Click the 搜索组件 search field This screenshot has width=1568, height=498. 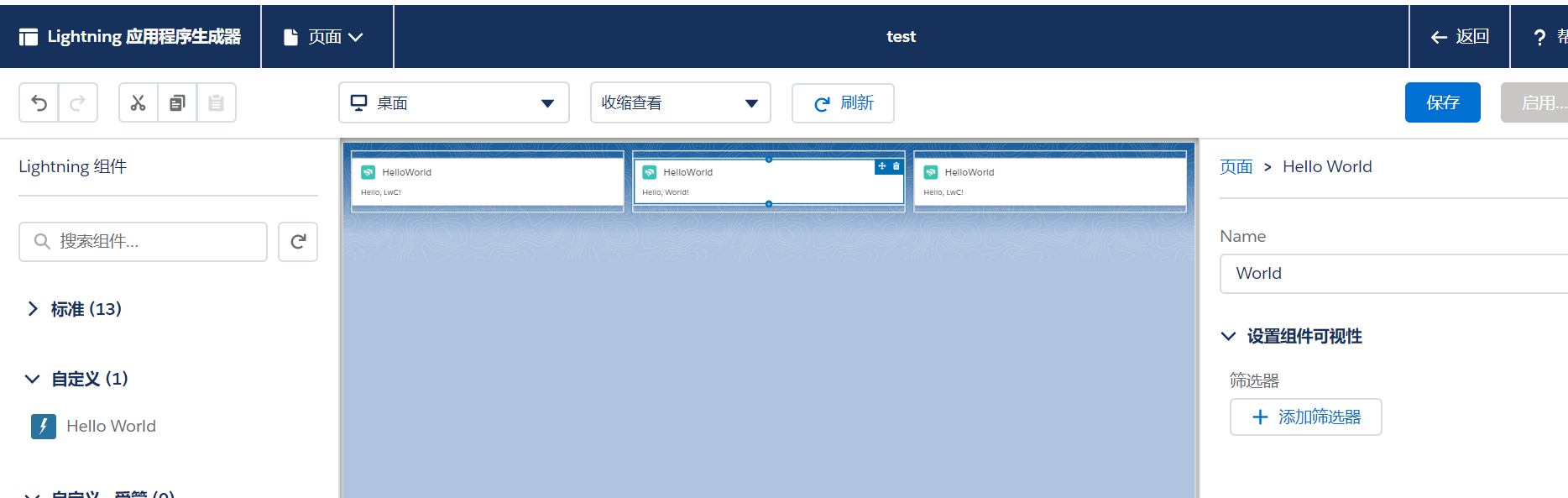click(x=143, y=242)
